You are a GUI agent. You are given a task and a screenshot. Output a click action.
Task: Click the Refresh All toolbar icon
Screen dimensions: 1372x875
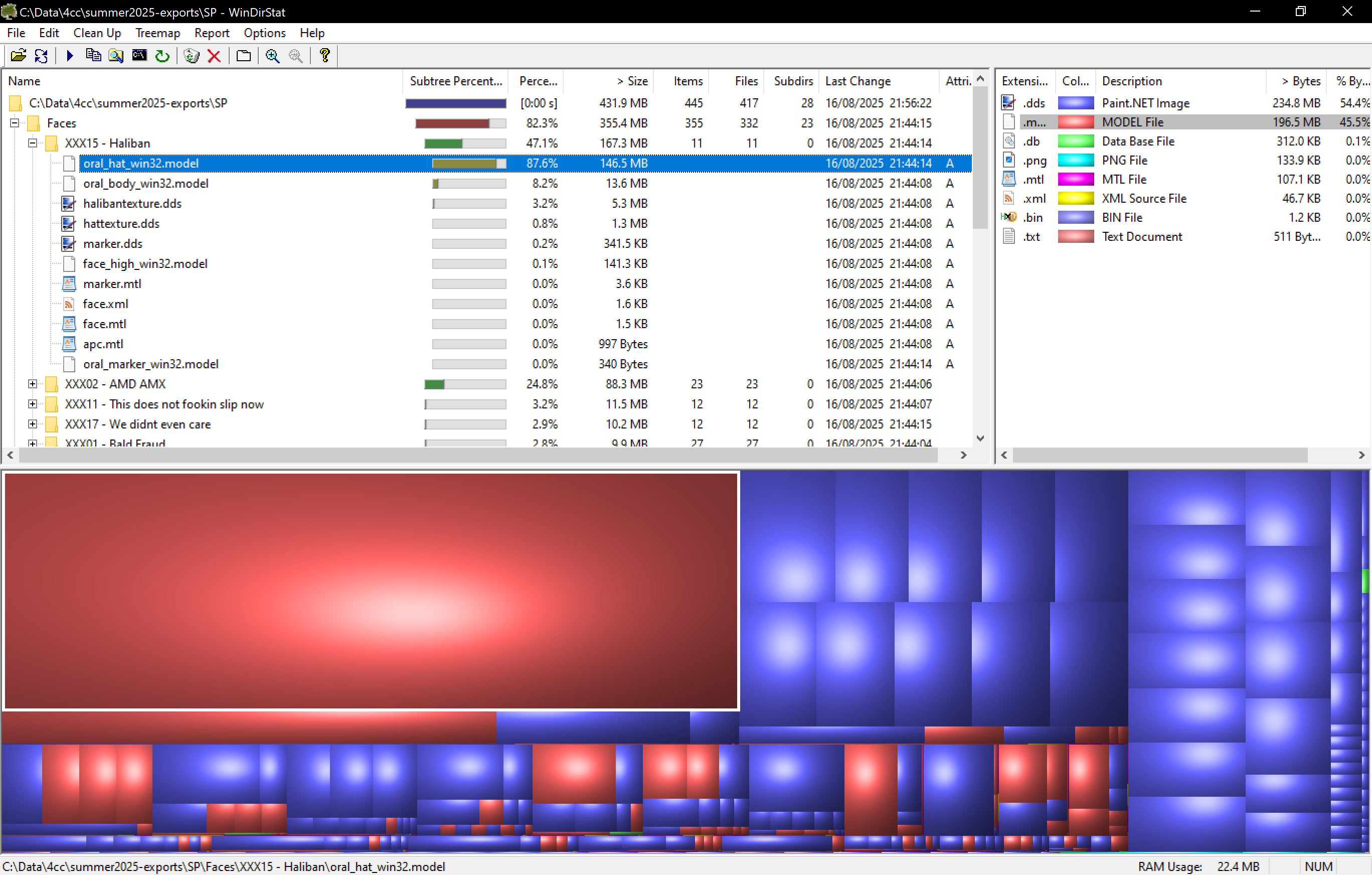click(x=41, y=55)
